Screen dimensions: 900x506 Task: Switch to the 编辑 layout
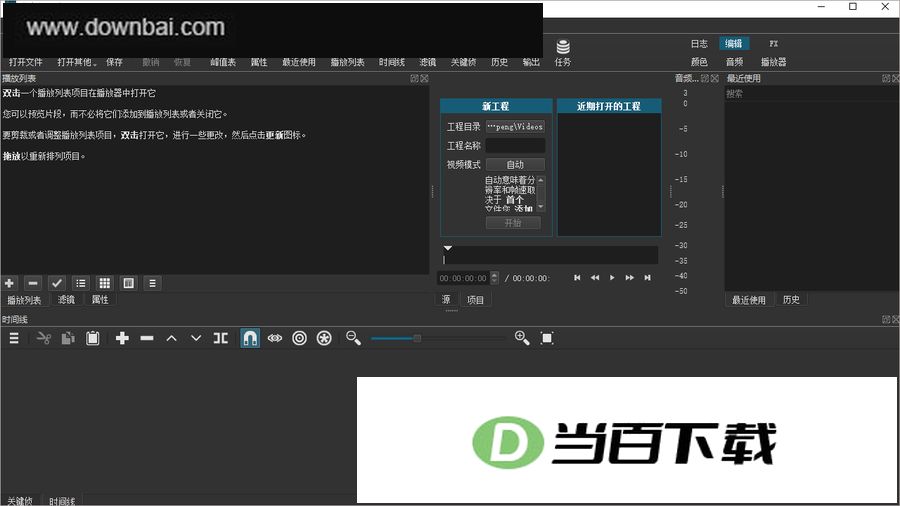734,44
